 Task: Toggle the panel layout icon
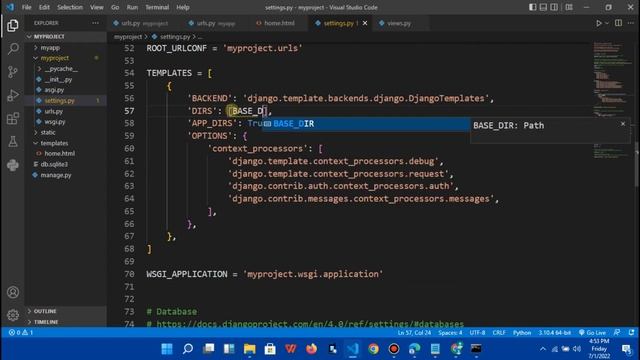pyautogui.click(x=543, y=7)
